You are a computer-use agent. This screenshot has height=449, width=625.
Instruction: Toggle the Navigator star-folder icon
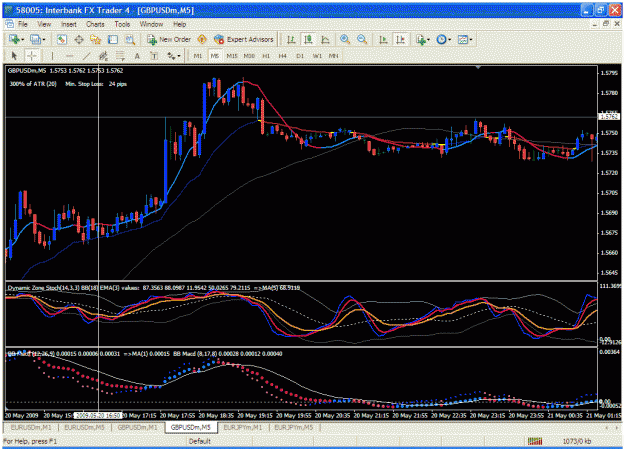click(96, 39)
